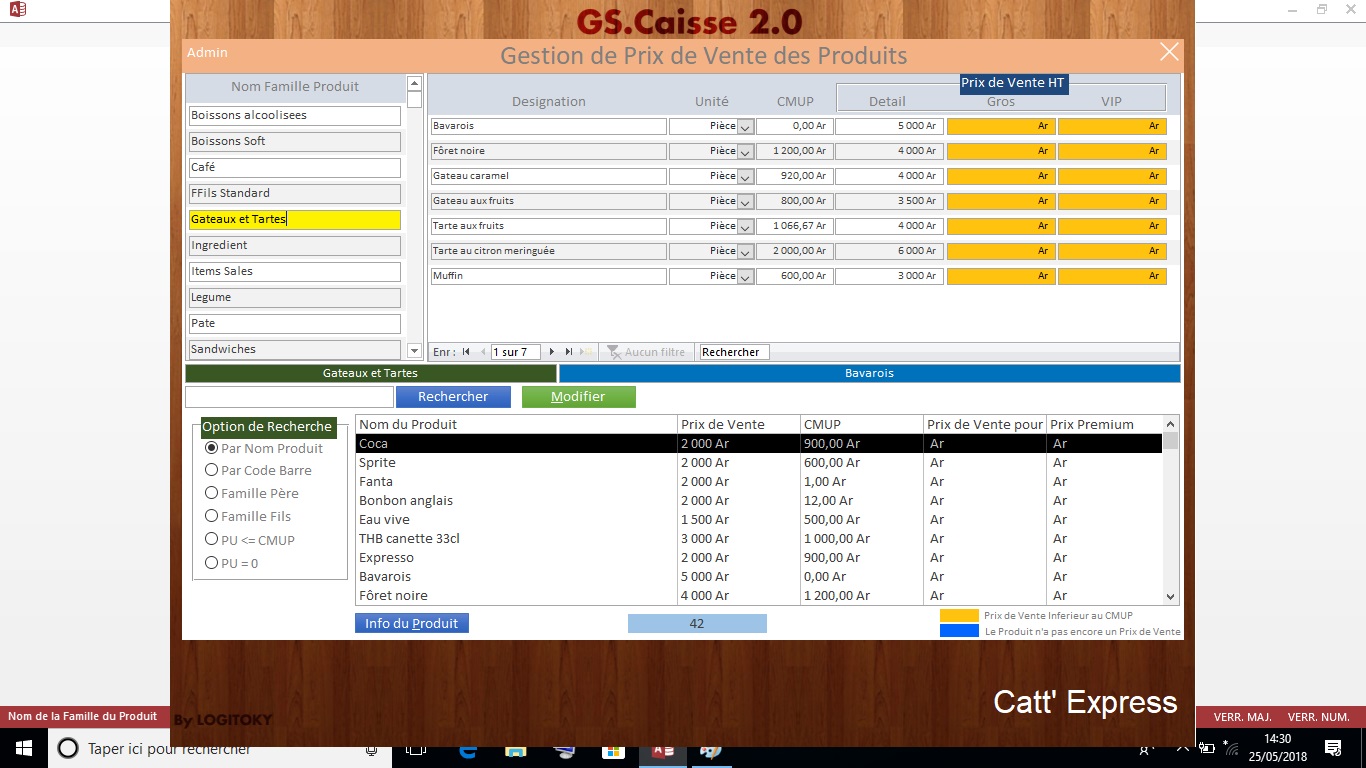The width and height of the screenshot is (1366, 768).
Task: Jump to the last record arrow
Action: [569, 352]
